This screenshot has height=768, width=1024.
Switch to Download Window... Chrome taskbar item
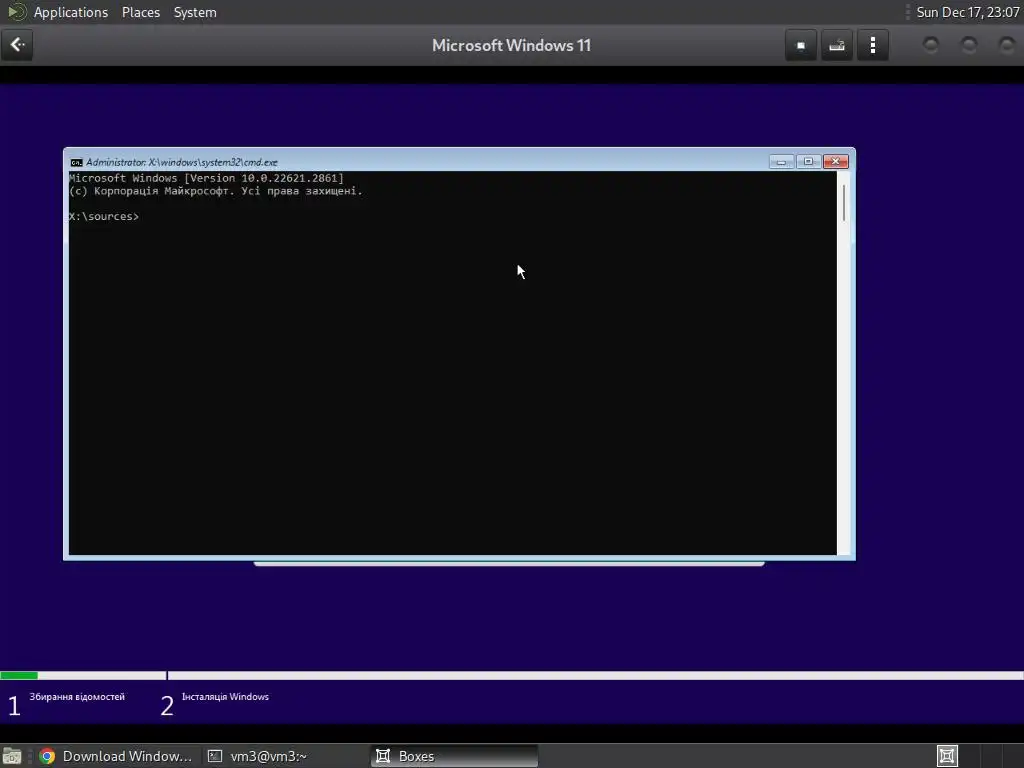(x=116, y=756)
